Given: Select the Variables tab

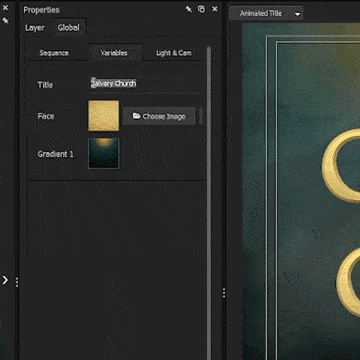Looking at the screenshot, I should click(x=114, y=53).
